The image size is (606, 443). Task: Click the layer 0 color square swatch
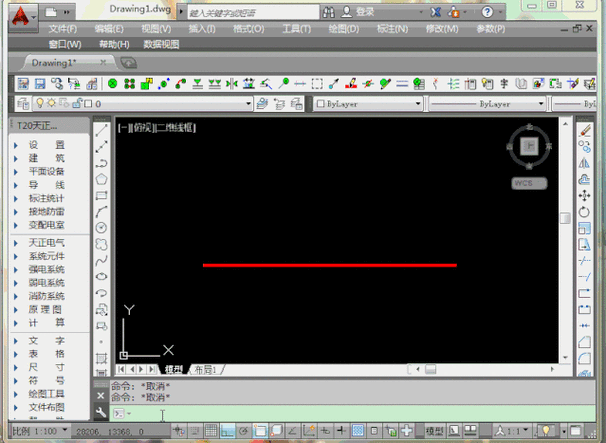click(x=88, y=104)
